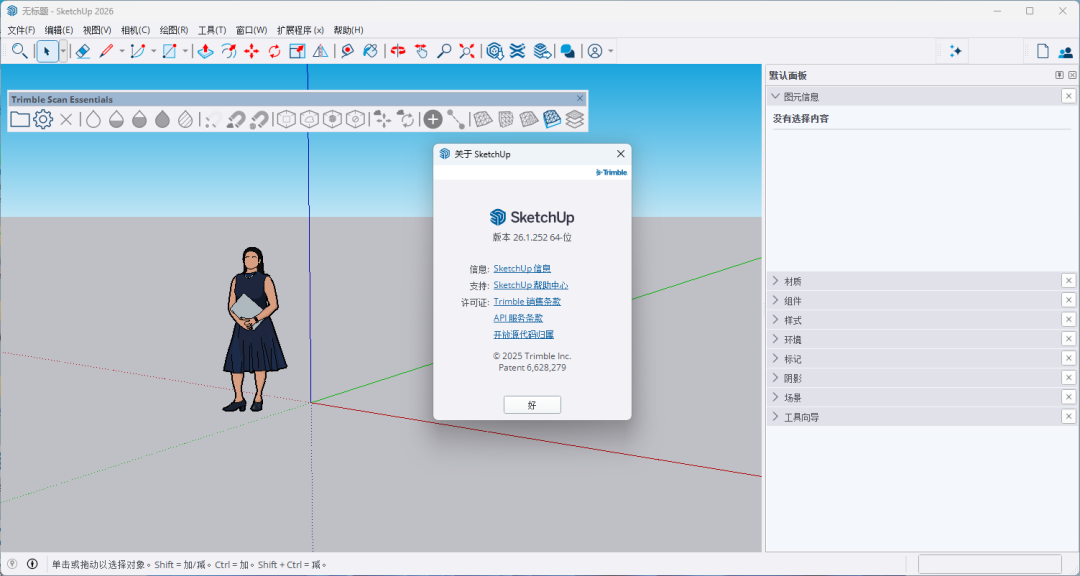Select the arrow Select tool
Screen dimensions: 1080x576
tap(48, 51)
